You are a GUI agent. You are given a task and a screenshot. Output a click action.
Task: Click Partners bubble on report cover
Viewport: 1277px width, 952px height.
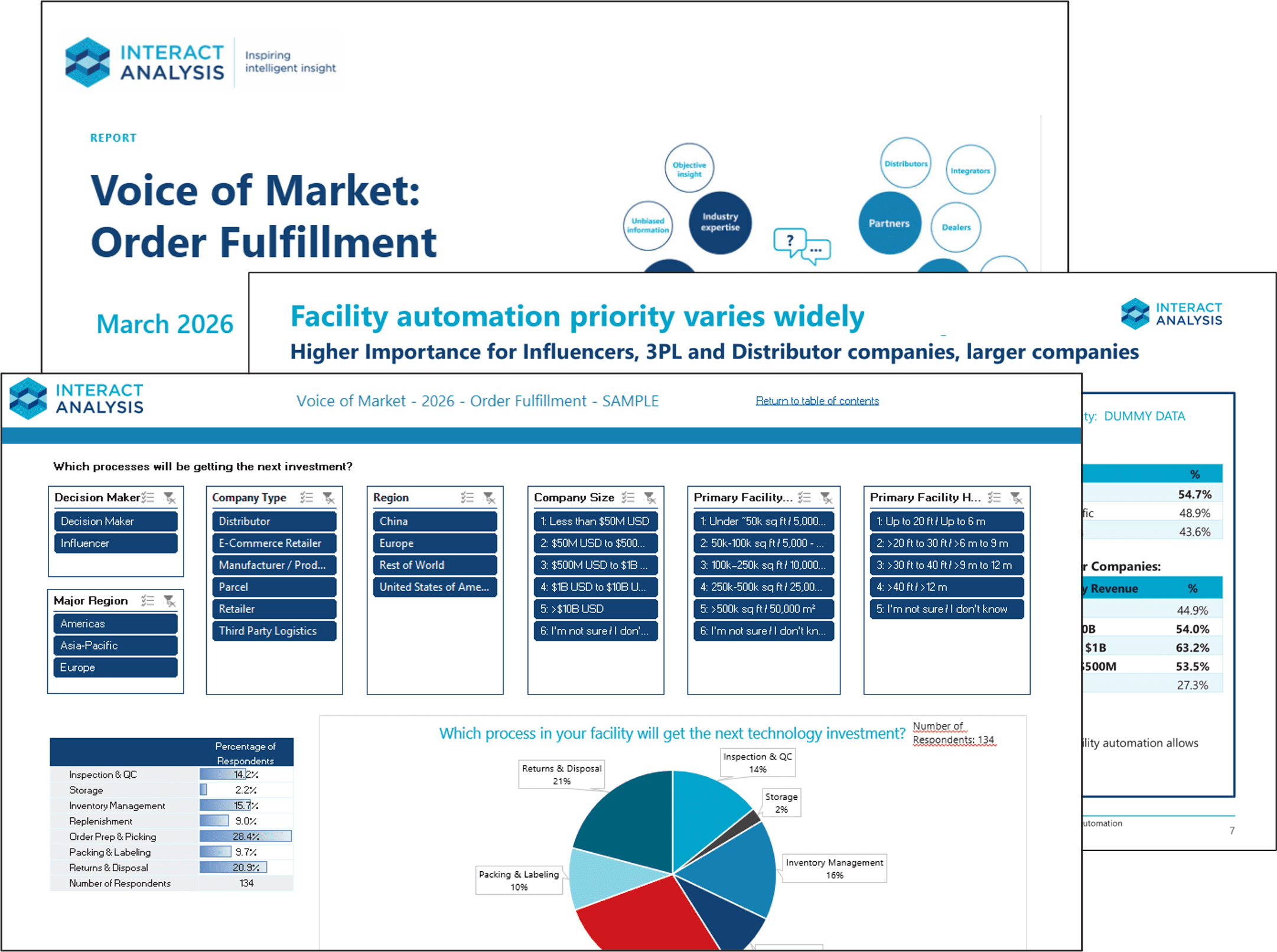(x=889, y=223)
